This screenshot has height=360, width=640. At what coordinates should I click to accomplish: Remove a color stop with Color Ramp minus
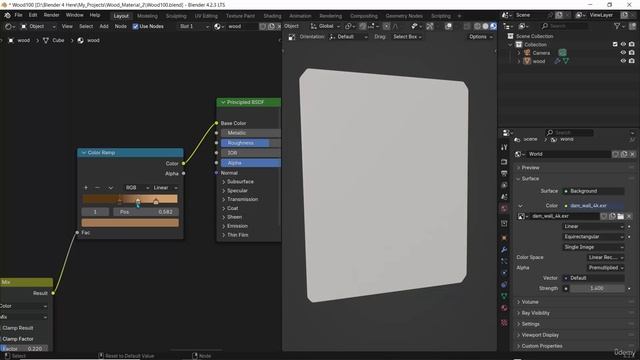[97, 188]
